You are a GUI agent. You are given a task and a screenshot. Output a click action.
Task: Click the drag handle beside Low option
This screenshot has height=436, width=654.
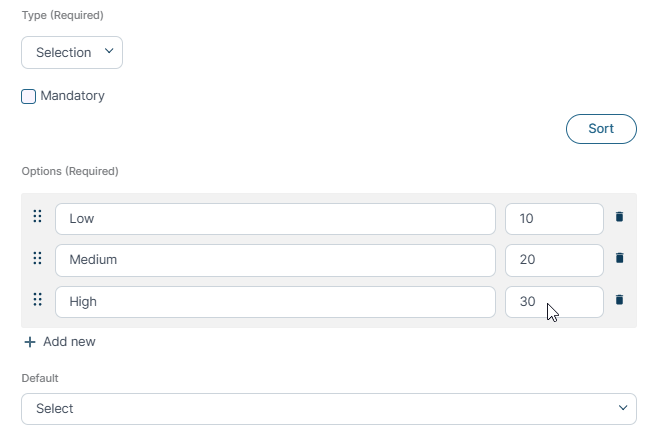37,216
